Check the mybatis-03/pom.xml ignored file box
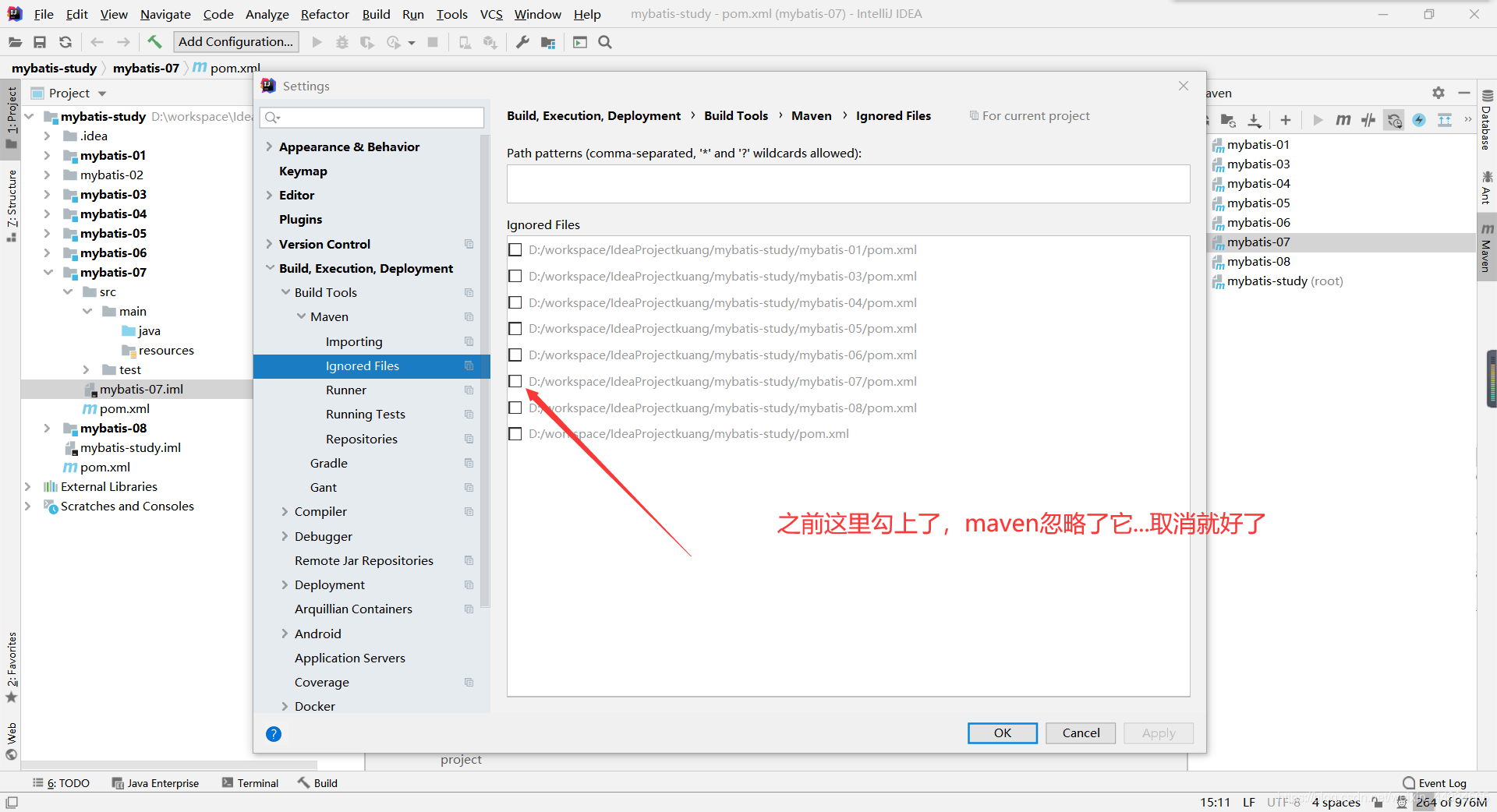1497x812 pixels. click(515, 276)
